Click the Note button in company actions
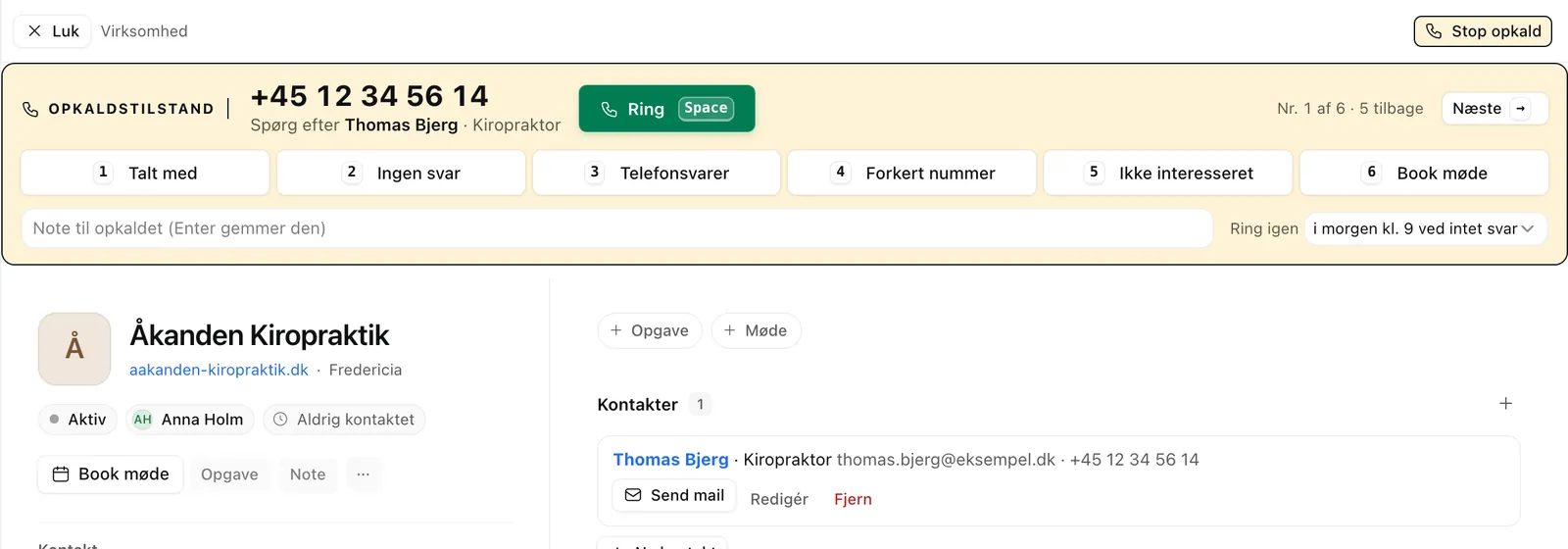The height and width of the screenshot is (549, 1568). 308,474
